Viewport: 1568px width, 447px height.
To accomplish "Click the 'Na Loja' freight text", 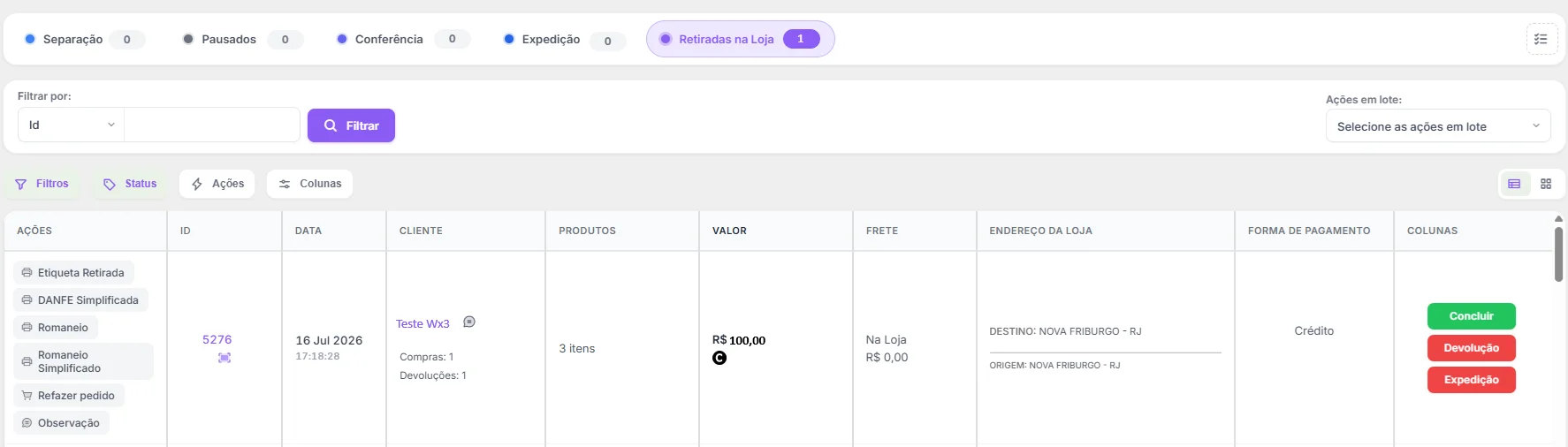I will (887, 339).
